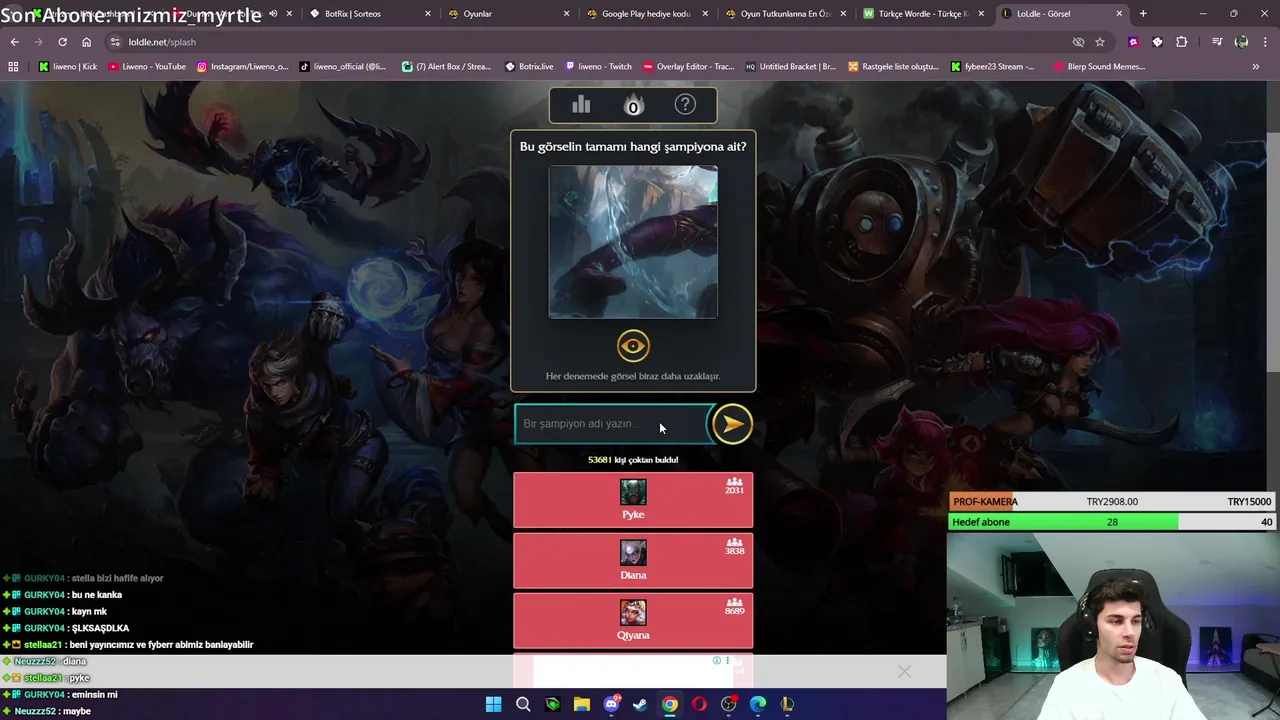
Task: Open the Chrome profile avatar
Action: coord(1241,42)
